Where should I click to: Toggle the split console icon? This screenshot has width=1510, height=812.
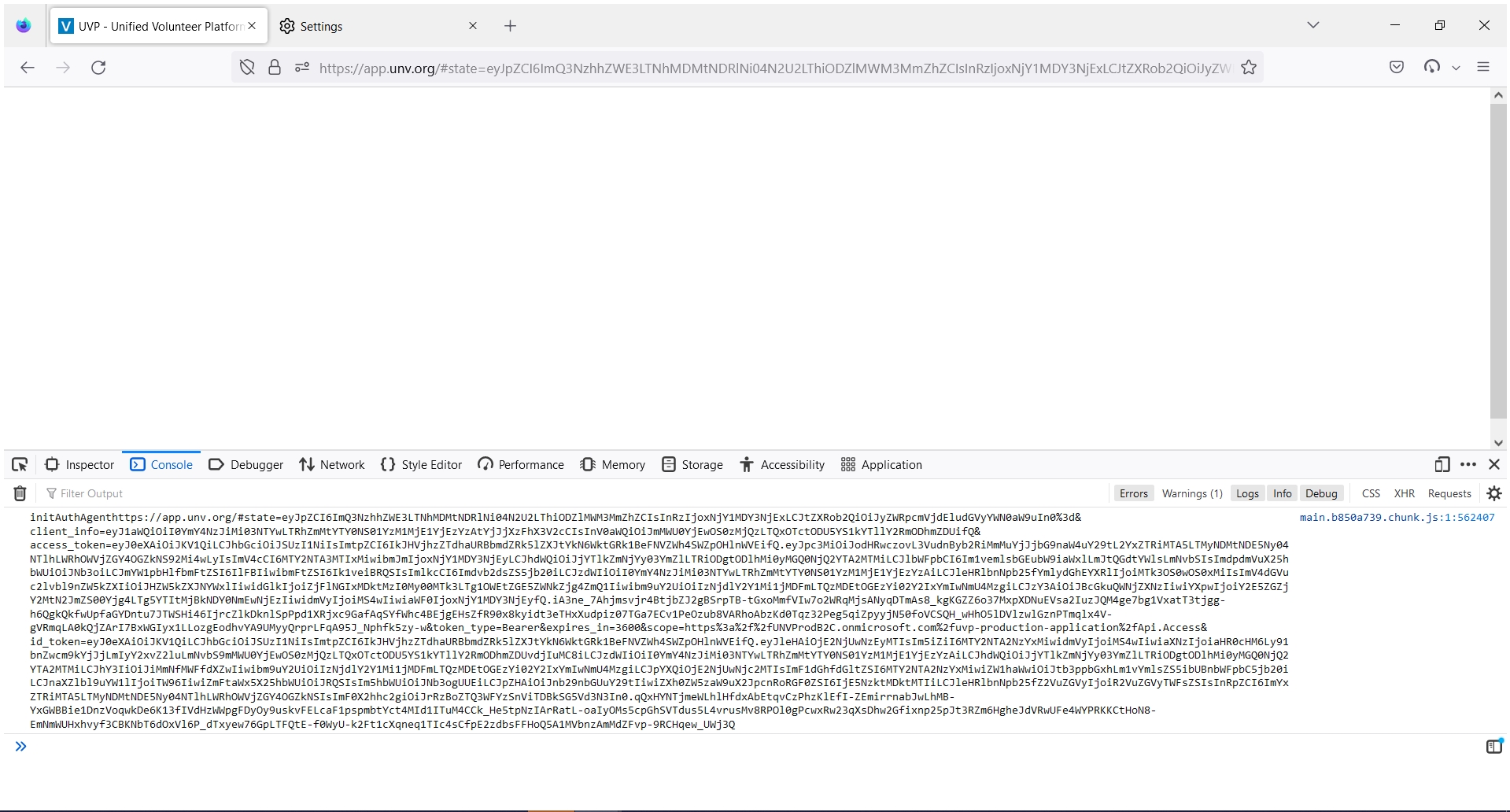click(1493, 746)
